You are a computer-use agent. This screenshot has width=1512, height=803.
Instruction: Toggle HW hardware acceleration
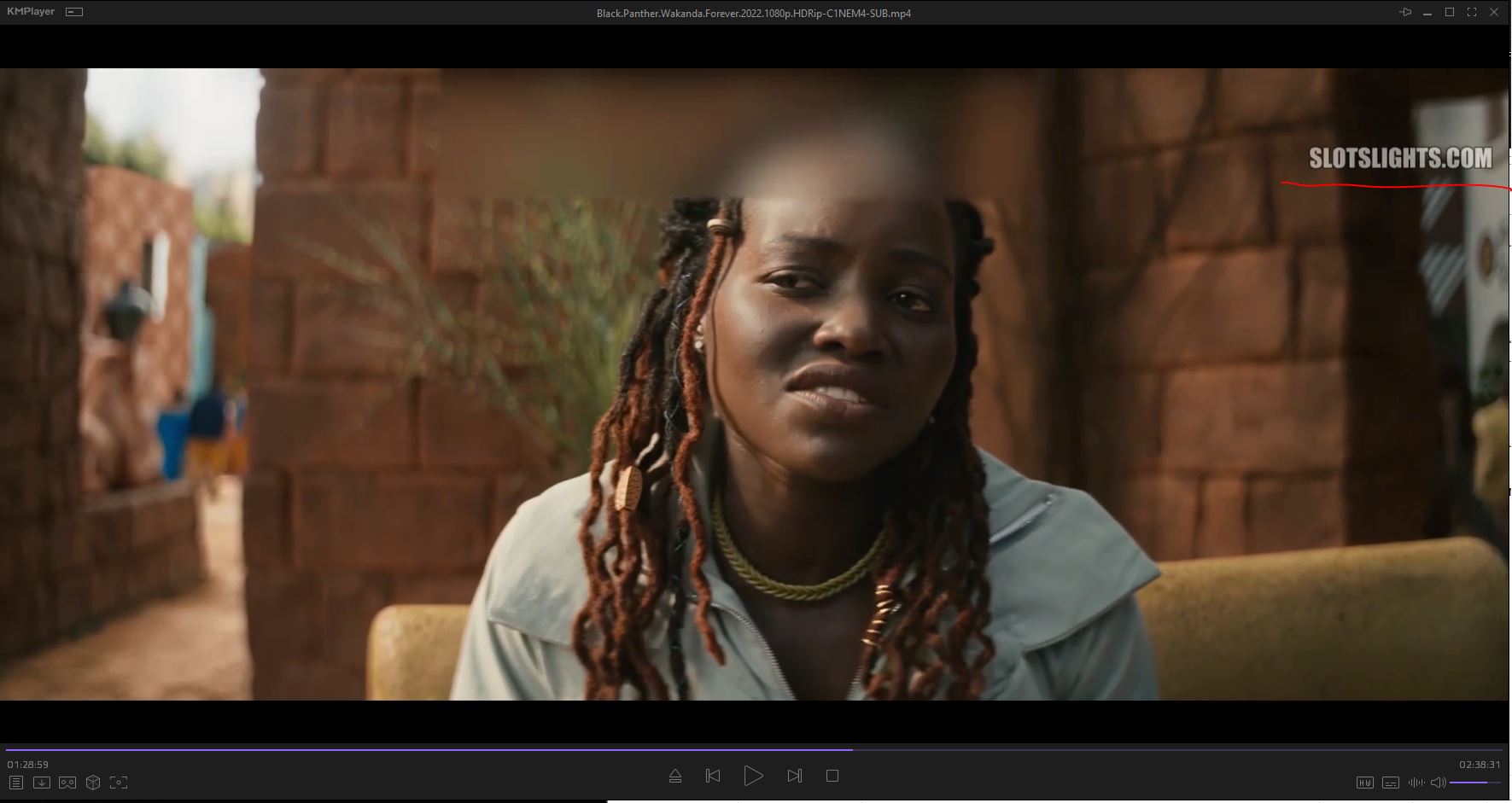coord(1364,783)
